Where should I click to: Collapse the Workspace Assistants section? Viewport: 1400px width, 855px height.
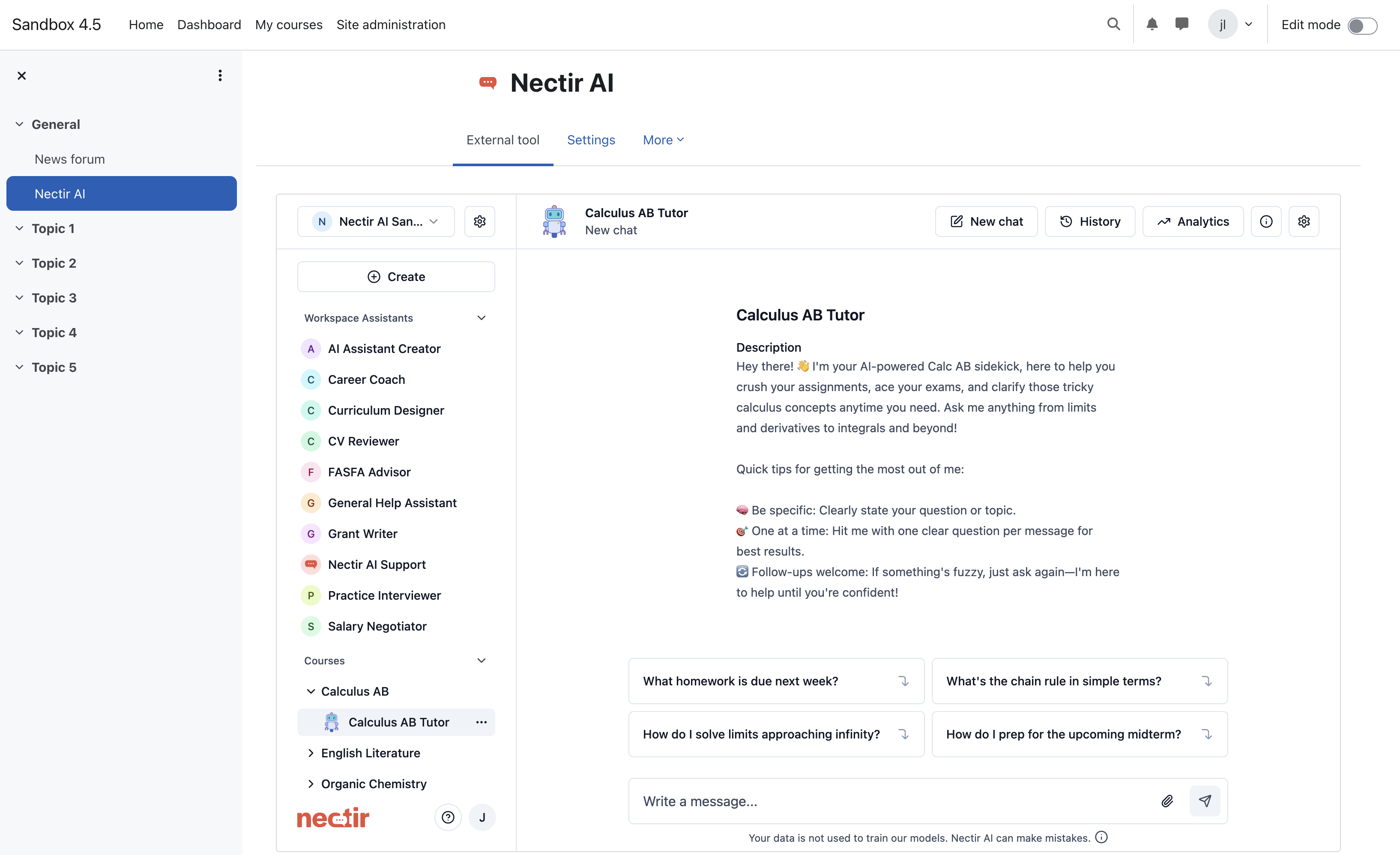pos(481,318)
